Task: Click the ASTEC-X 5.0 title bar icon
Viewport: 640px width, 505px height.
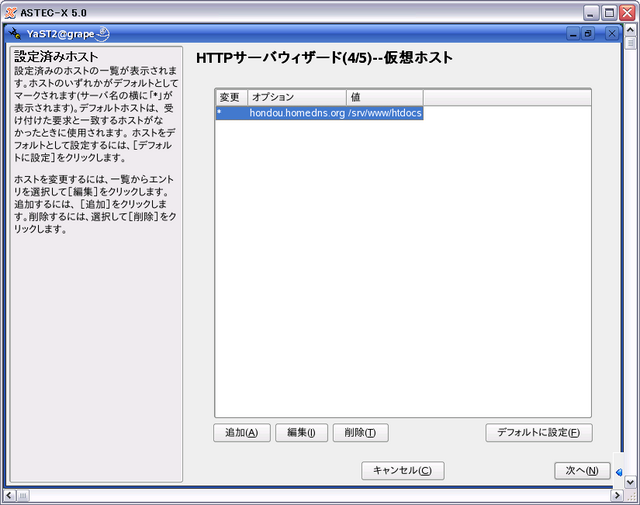Action: [10, 13]
